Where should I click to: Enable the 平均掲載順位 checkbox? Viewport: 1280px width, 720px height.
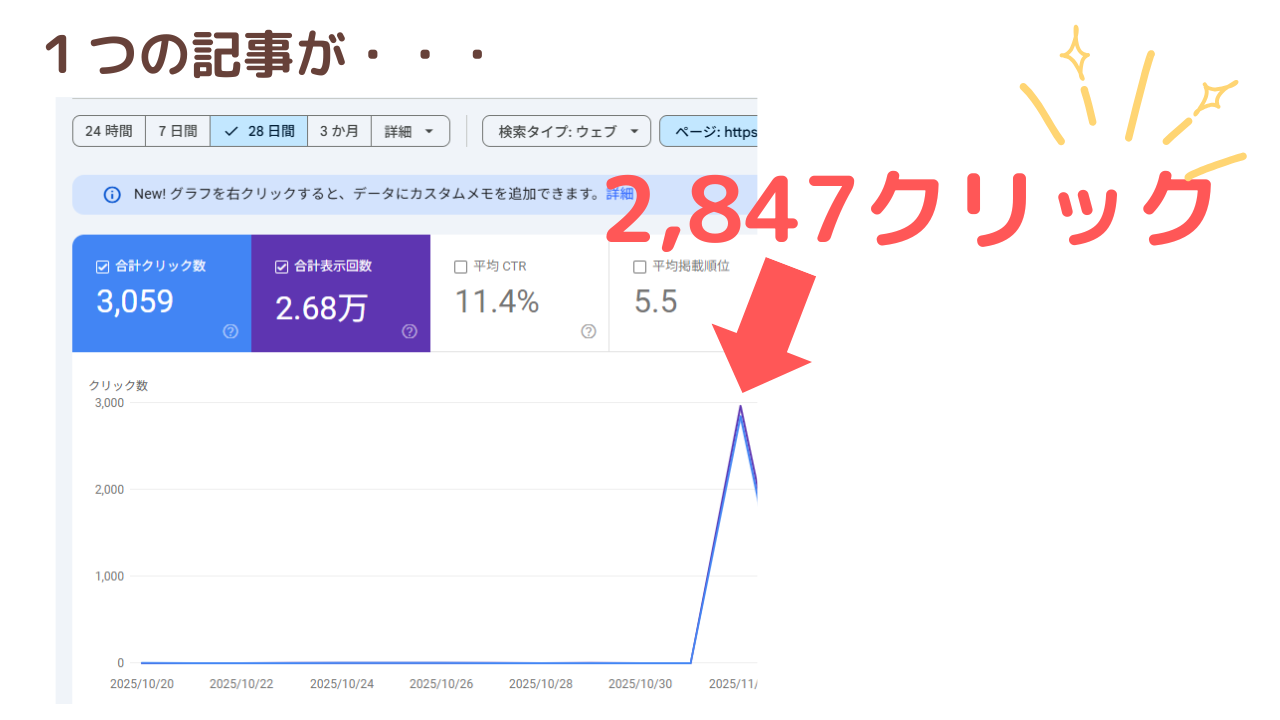[x=640, y=267]
